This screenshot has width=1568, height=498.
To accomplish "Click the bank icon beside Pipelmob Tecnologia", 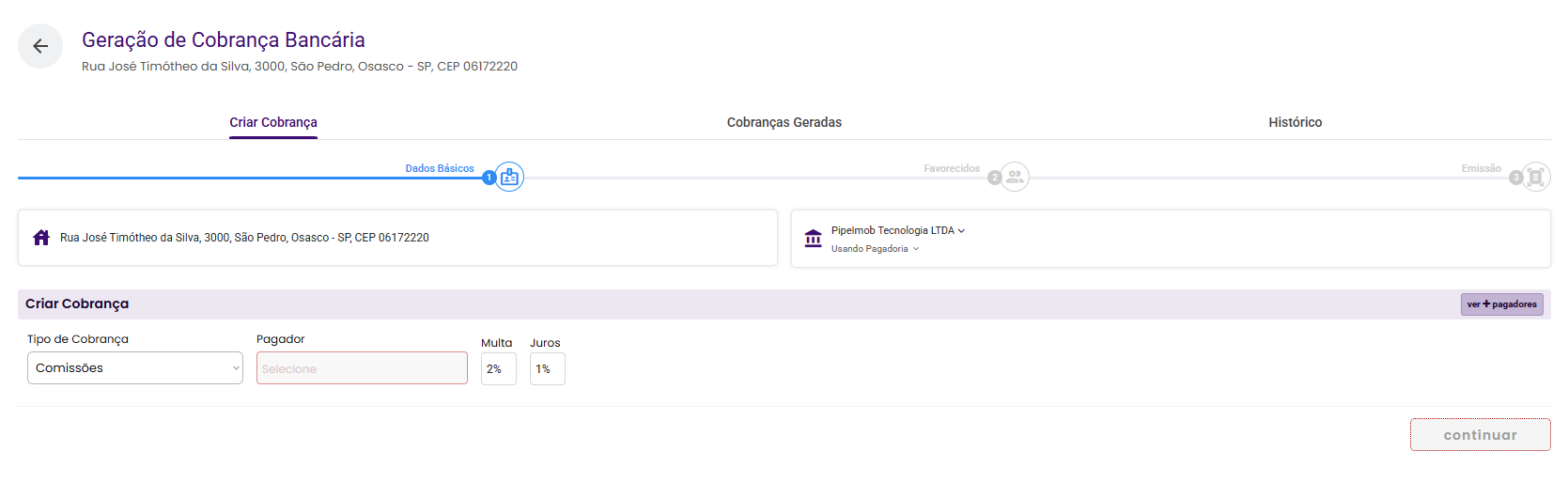I will [814, 239].
